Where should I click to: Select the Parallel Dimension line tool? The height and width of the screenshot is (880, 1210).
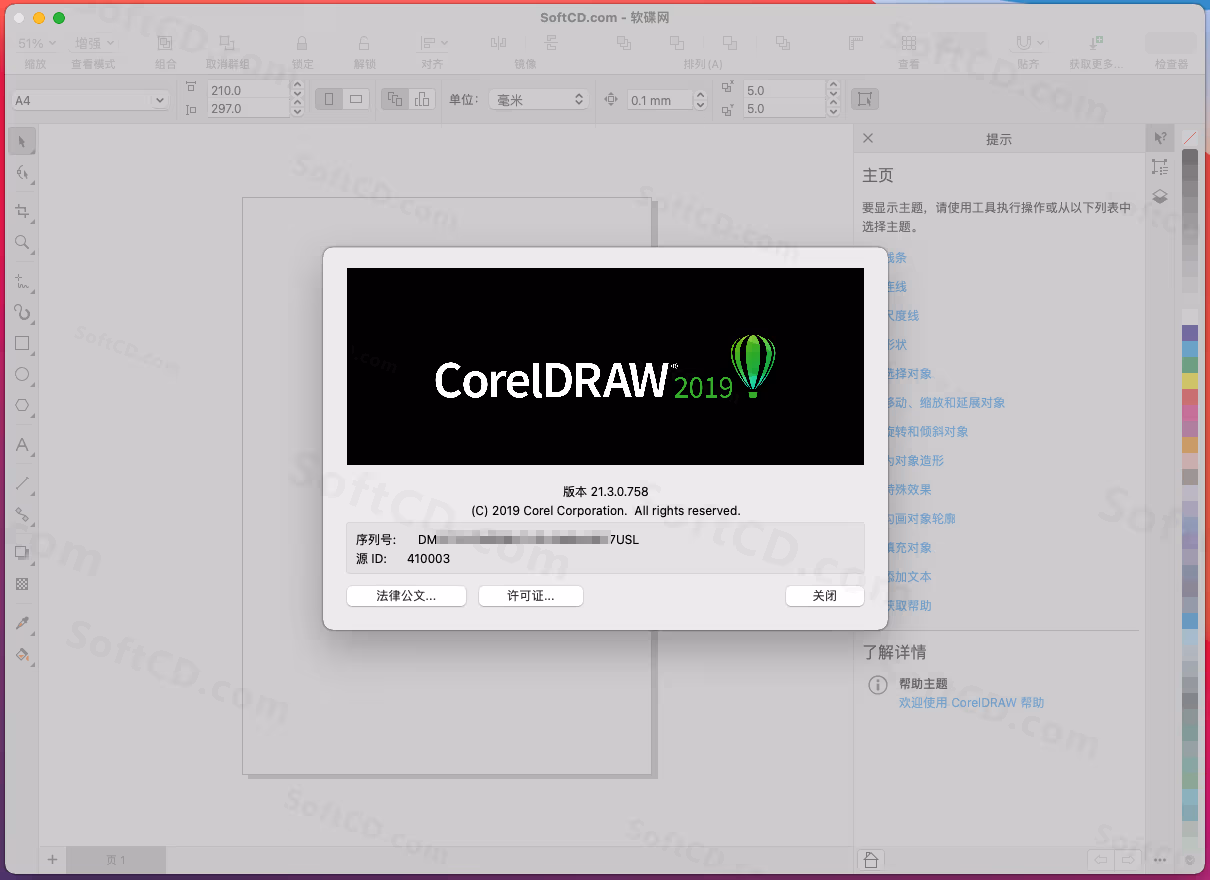pyautogui.click(x=22, y=484)
